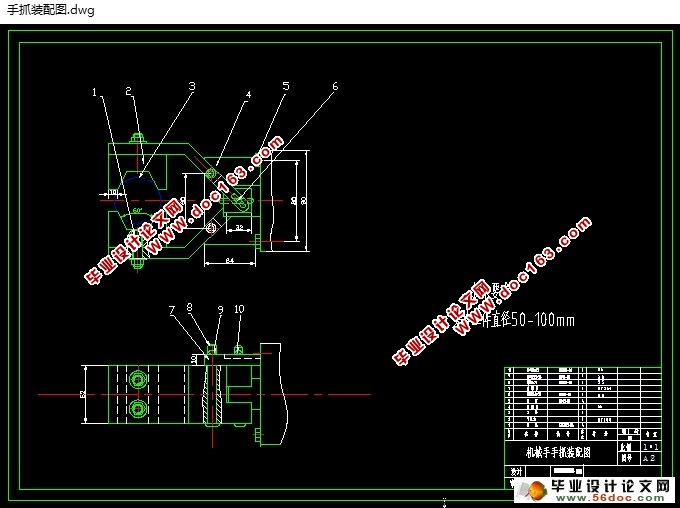Click the small 10 dimension on left jaw
The width and height of the screenshot is (680, 508).
click(x=113, y=192)
